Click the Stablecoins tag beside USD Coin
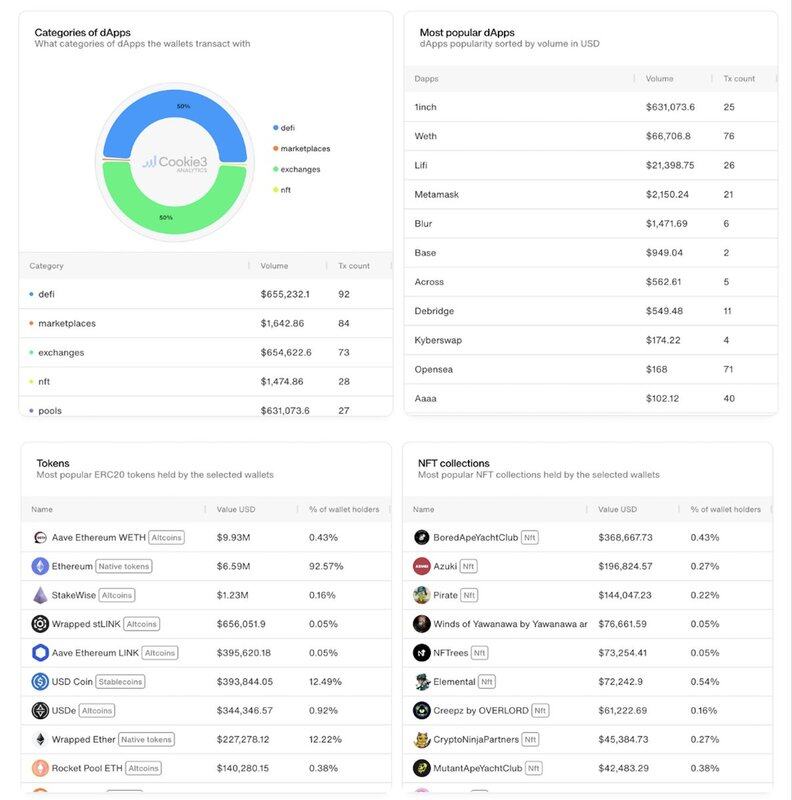 (120, 682)
